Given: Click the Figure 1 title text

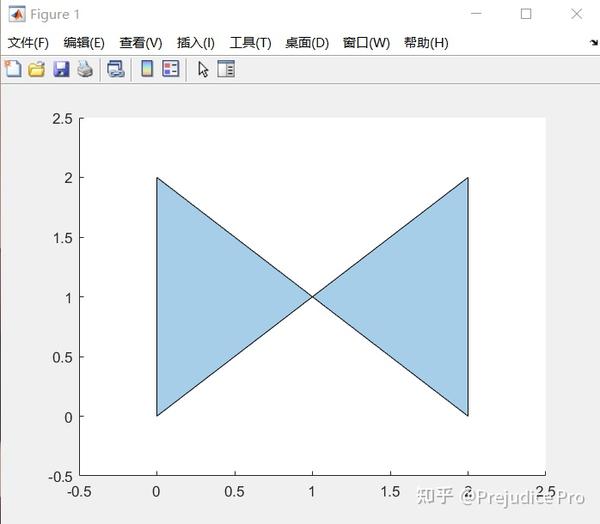Looking at the screenshot, I should 55,15.
